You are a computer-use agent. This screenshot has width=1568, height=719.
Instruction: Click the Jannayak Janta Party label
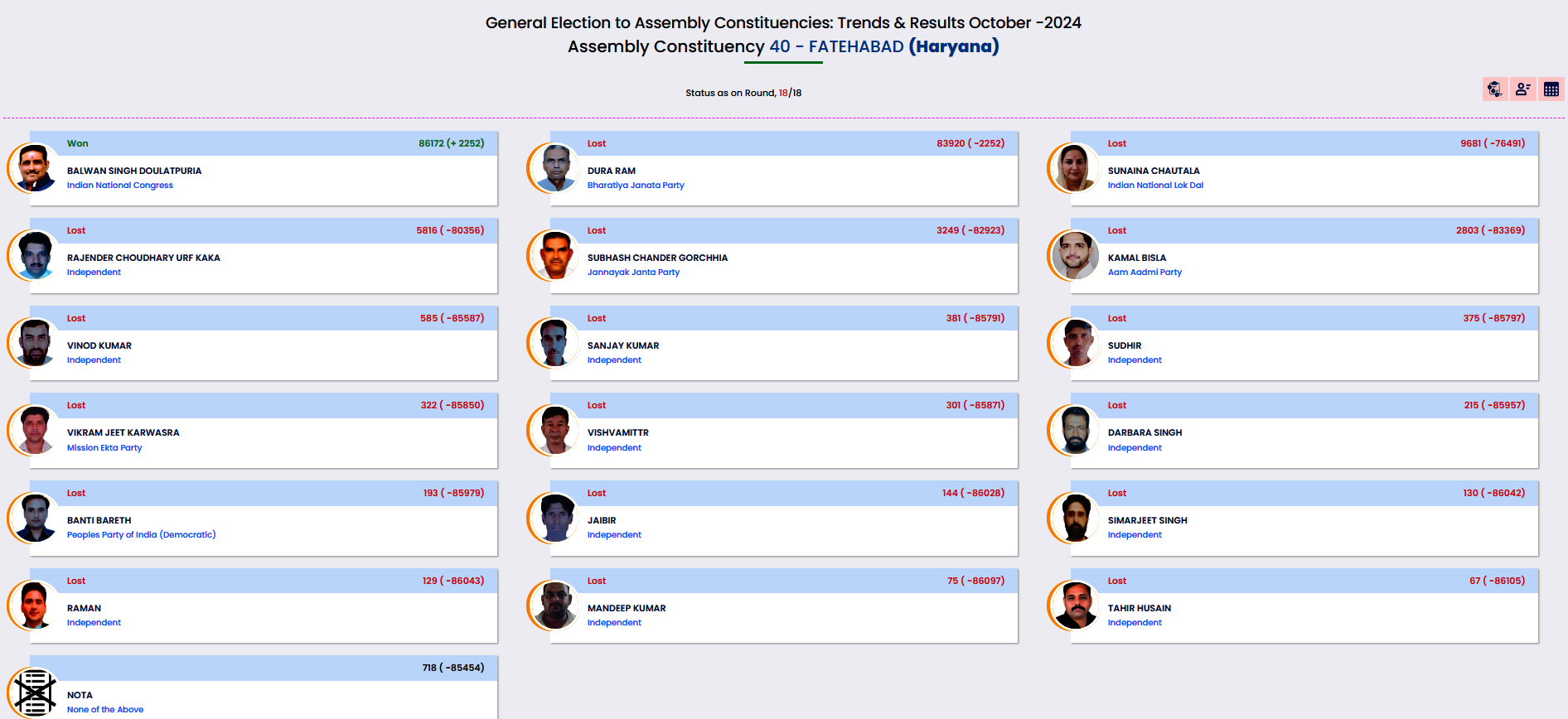click(633, 273)
